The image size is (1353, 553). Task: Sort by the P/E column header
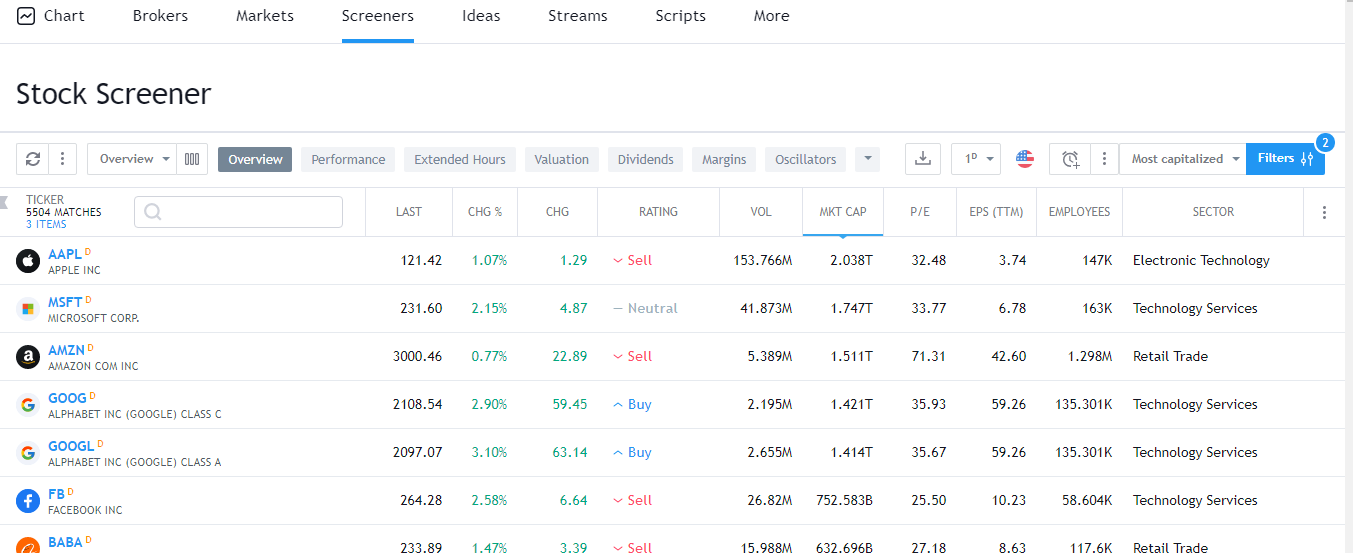click(920, 212)
